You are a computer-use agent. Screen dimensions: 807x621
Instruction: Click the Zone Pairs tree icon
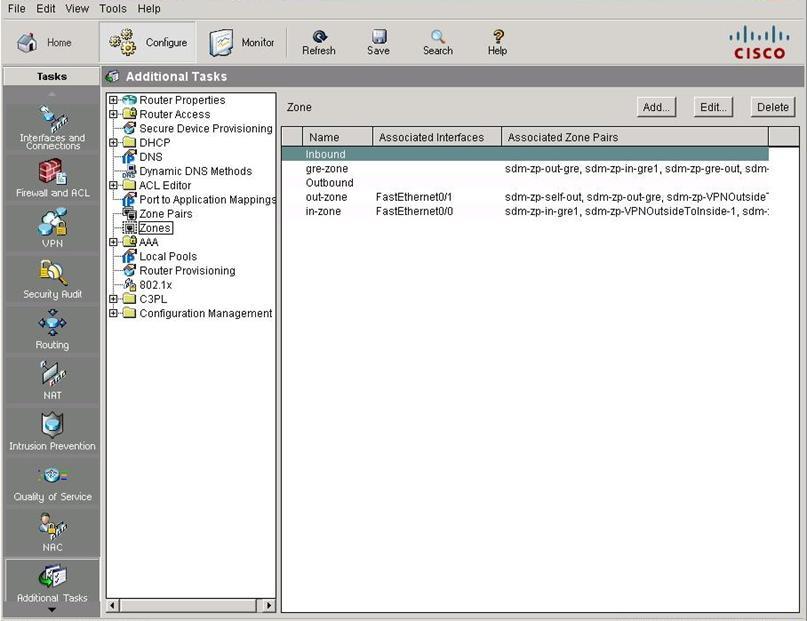[x=130, y=214]
